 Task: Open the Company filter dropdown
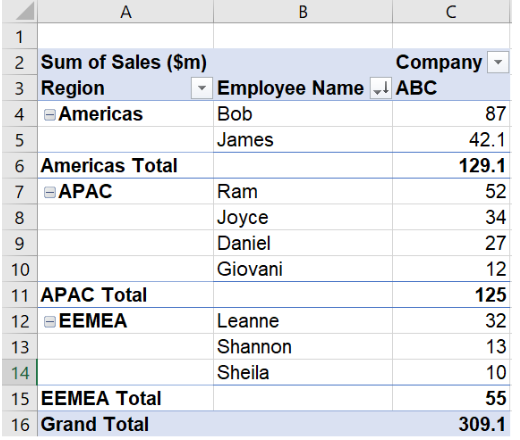498,62
